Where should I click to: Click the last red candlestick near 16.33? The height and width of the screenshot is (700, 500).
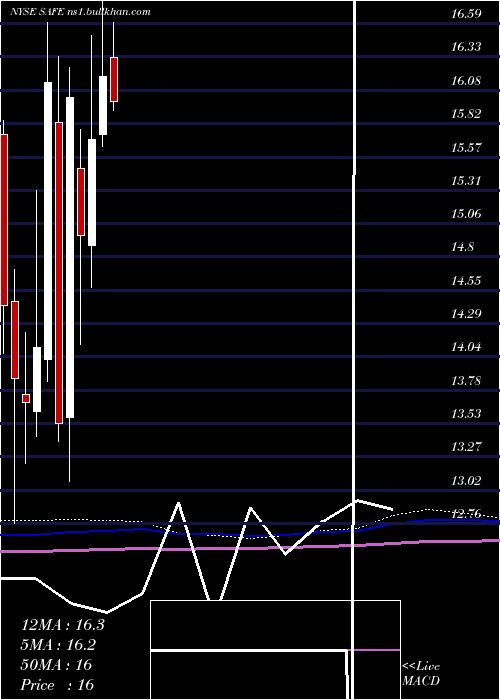tap(114, 79)
